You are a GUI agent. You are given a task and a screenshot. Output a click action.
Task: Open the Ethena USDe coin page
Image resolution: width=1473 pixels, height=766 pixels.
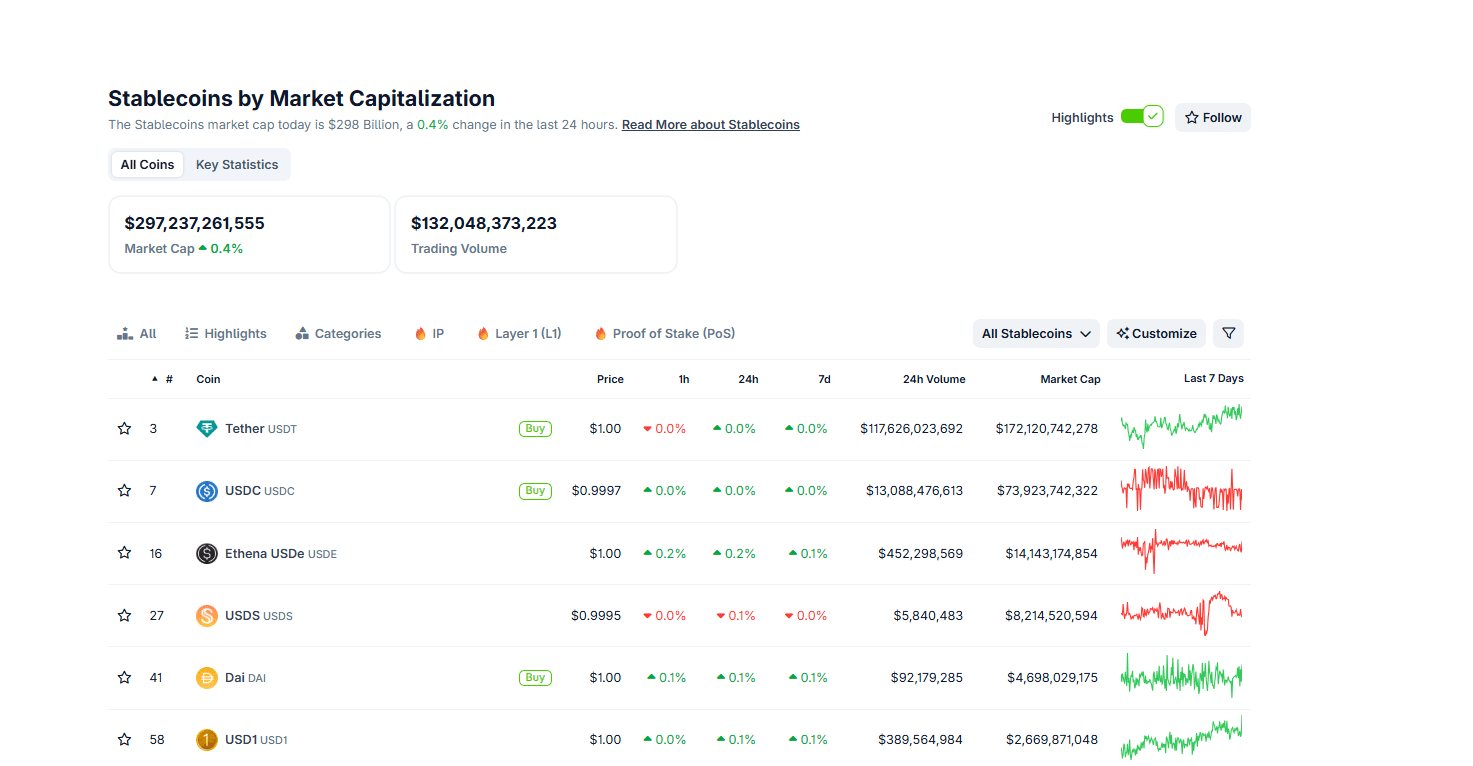[281, 553]
